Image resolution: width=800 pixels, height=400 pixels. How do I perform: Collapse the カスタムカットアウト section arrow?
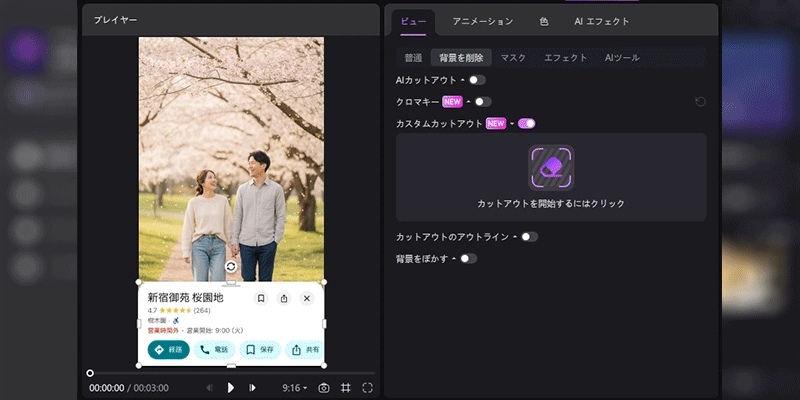tap(512, 123)
